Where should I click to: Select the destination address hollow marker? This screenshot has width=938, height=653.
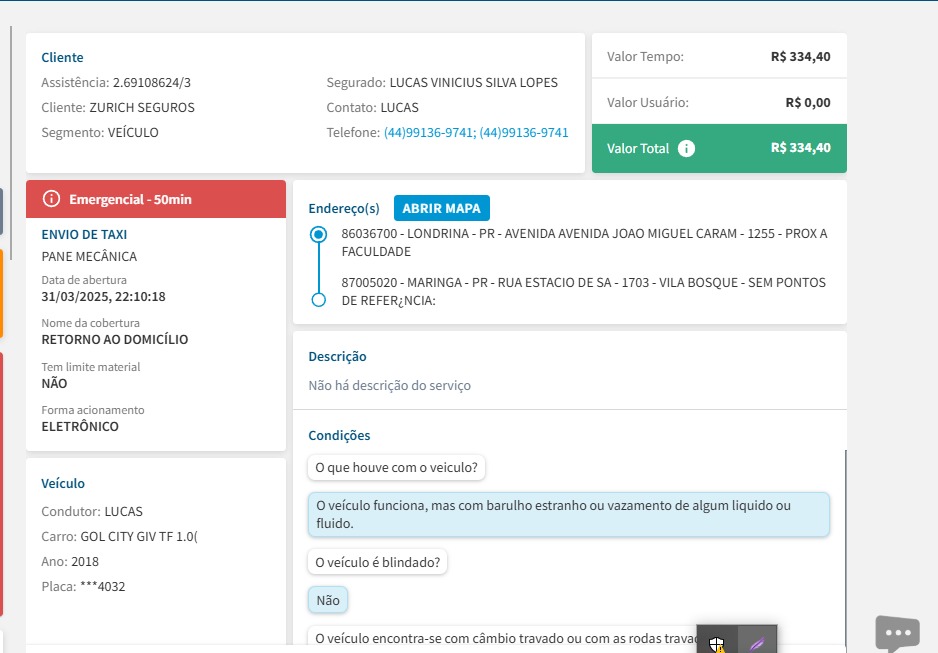pyautogui.click(x=319, y=300)
